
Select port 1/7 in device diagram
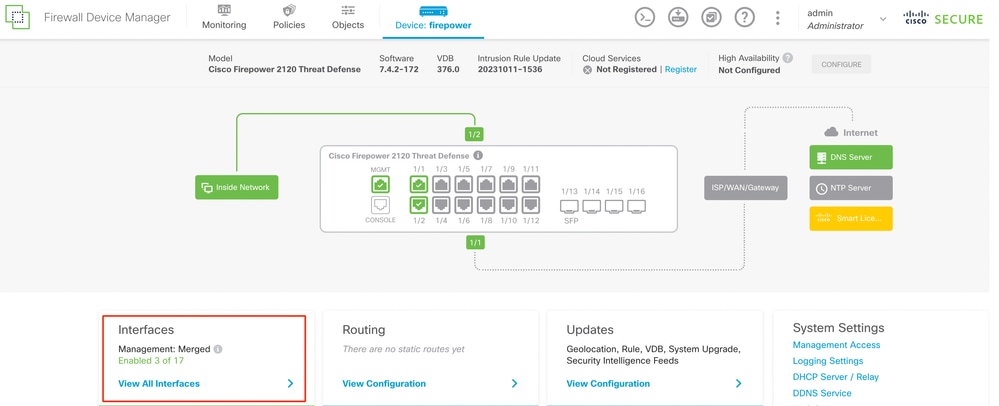click(x=486, y=185)
